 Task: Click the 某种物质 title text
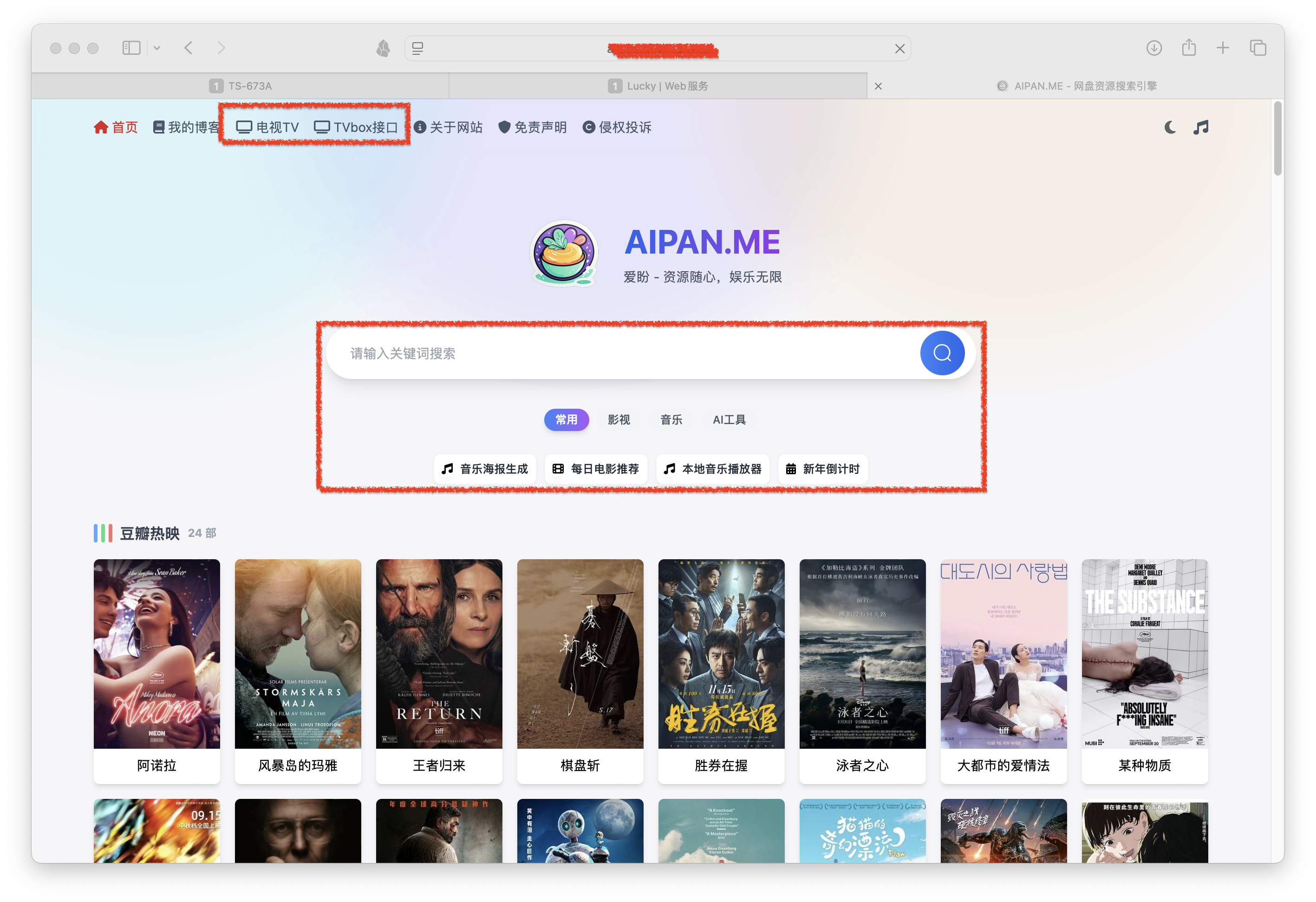(x=1145, y=765)
